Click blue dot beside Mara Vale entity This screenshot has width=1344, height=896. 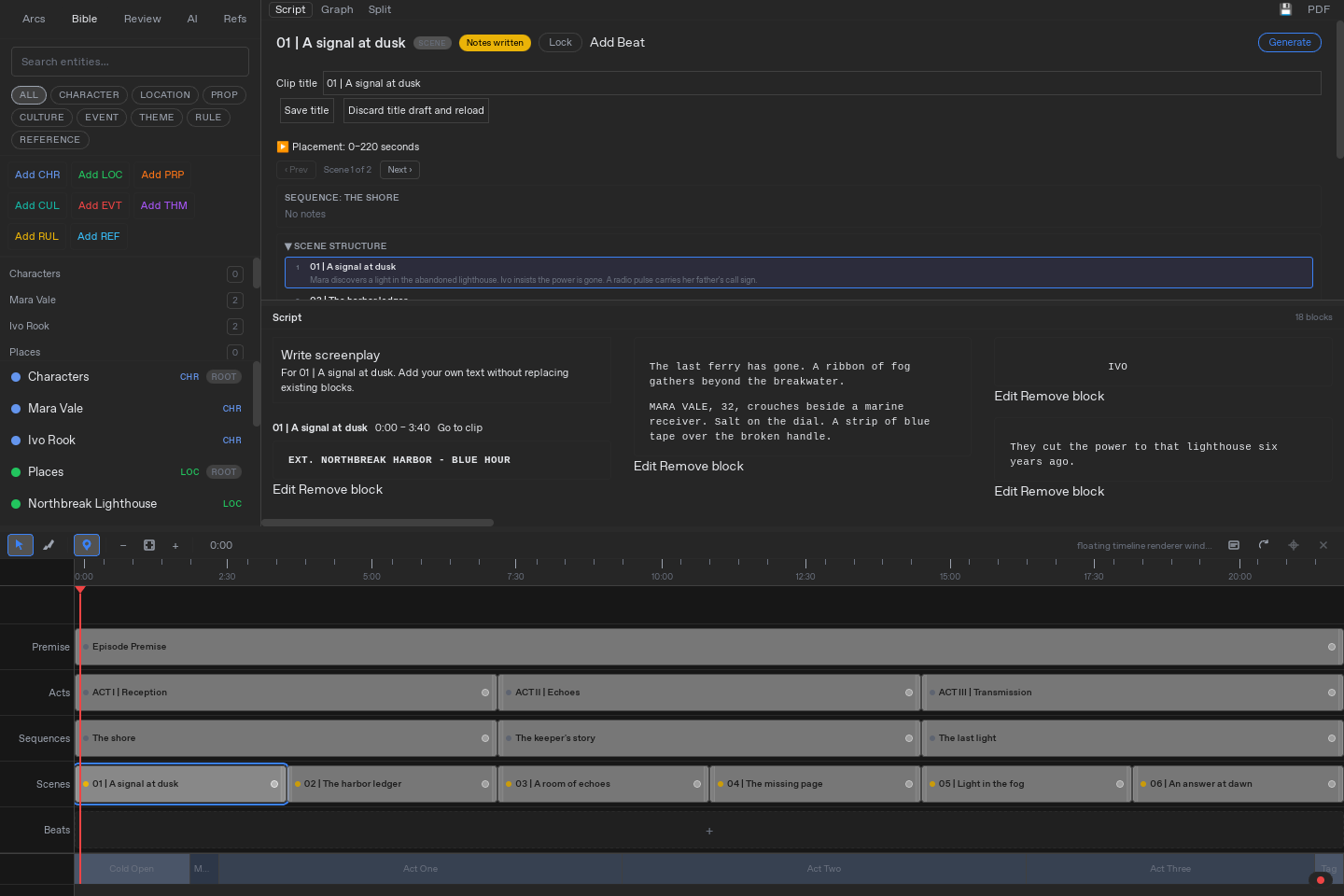(x=16, y=409)
